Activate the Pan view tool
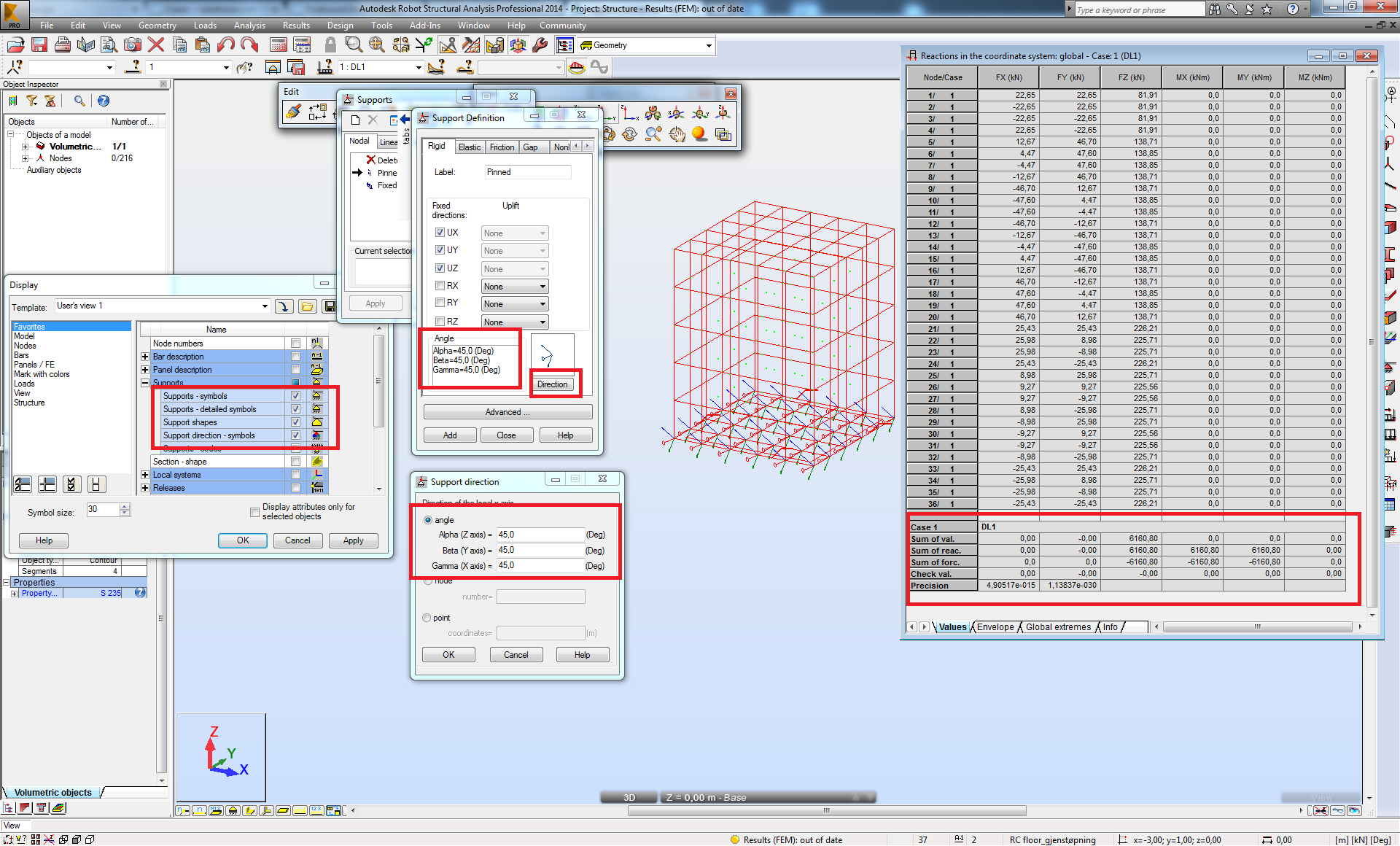 click(x=677, y=135)
